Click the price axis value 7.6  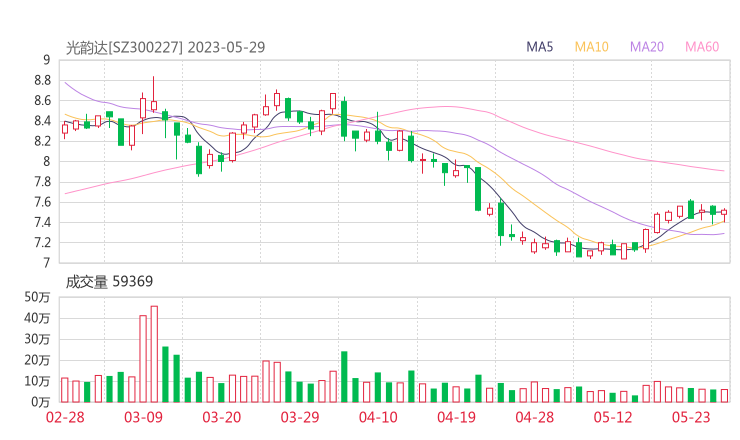click(42, 202)
